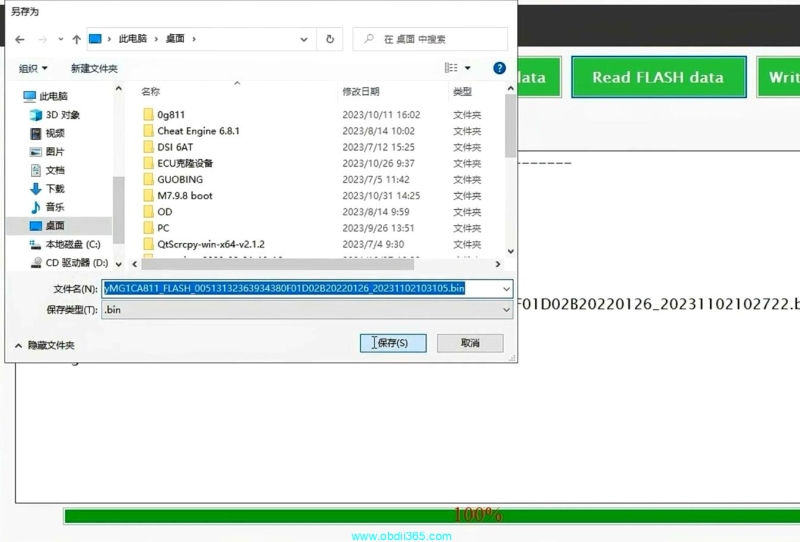Click 此电脑 in address bar breadcrumb
Viewport: 800px width, 542px height.
click(133, 39)
